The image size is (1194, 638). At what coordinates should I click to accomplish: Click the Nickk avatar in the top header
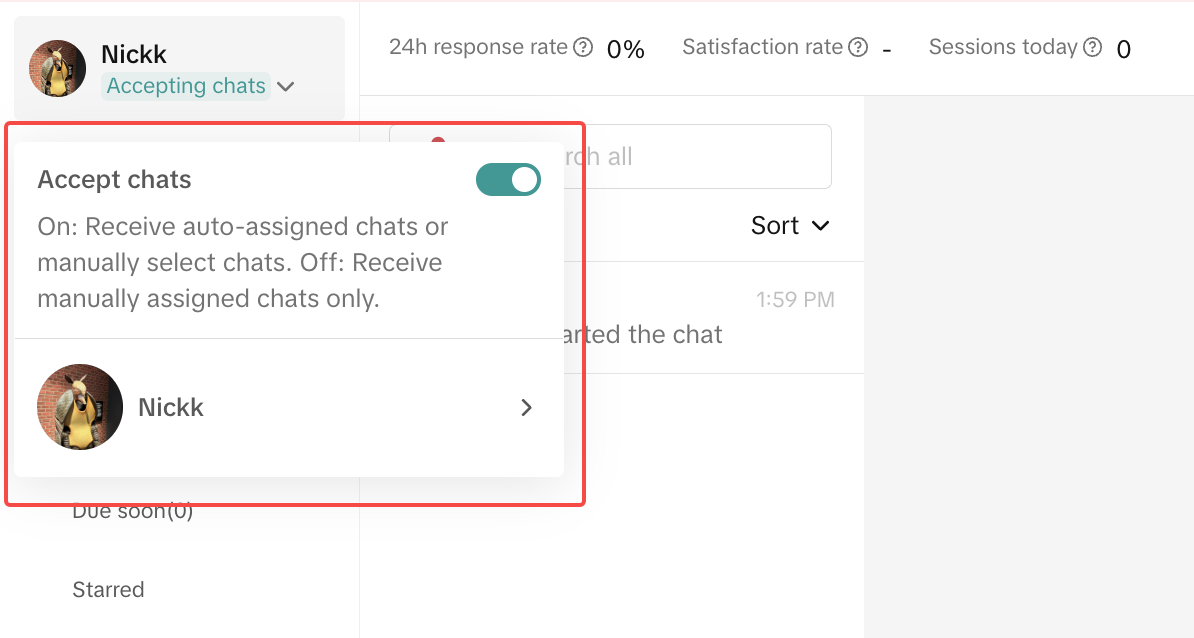(57, 68)
